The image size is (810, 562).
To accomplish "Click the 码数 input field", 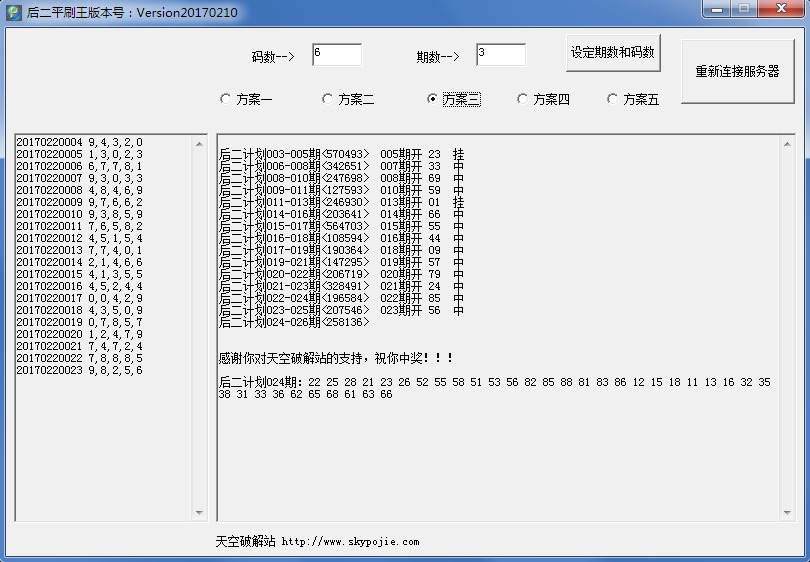I will [336, 54].
